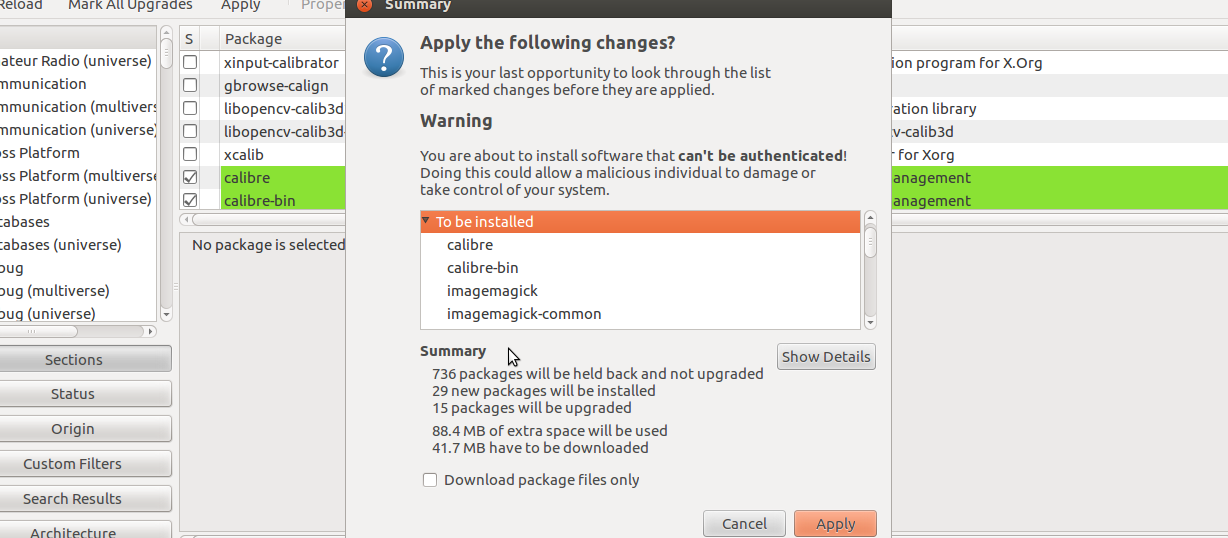Click the question mark dialog icon

(x=384, y=58)
